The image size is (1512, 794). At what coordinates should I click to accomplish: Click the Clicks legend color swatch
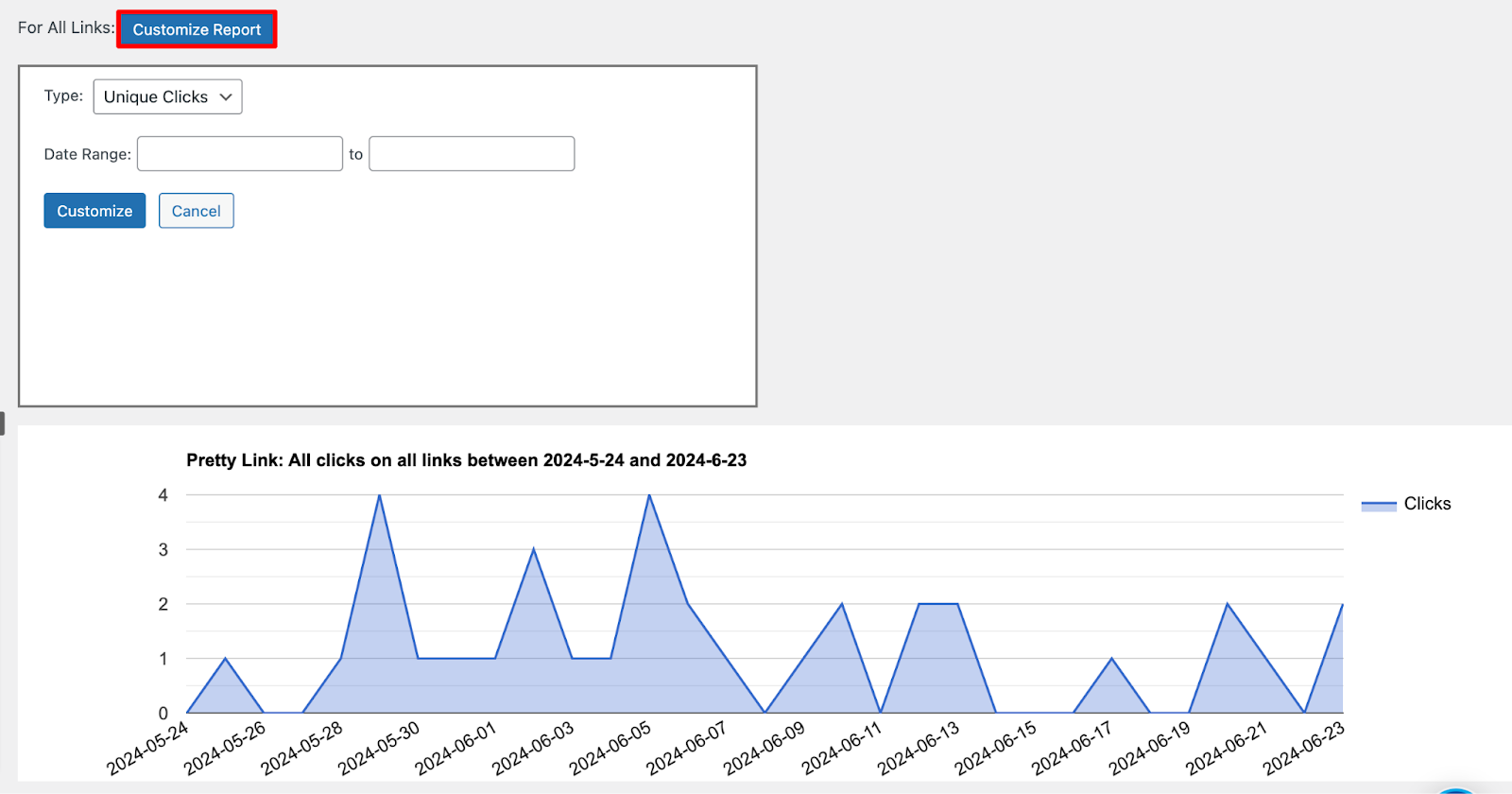click(1379, 506)
